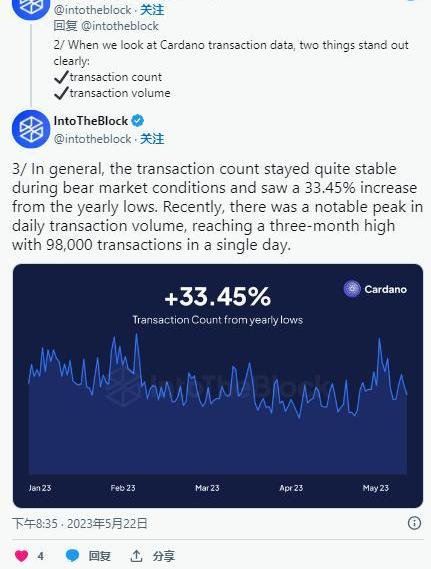Click the 分享 share label
The width and height of the screenshot is (431, 569).
click(164, 556)
